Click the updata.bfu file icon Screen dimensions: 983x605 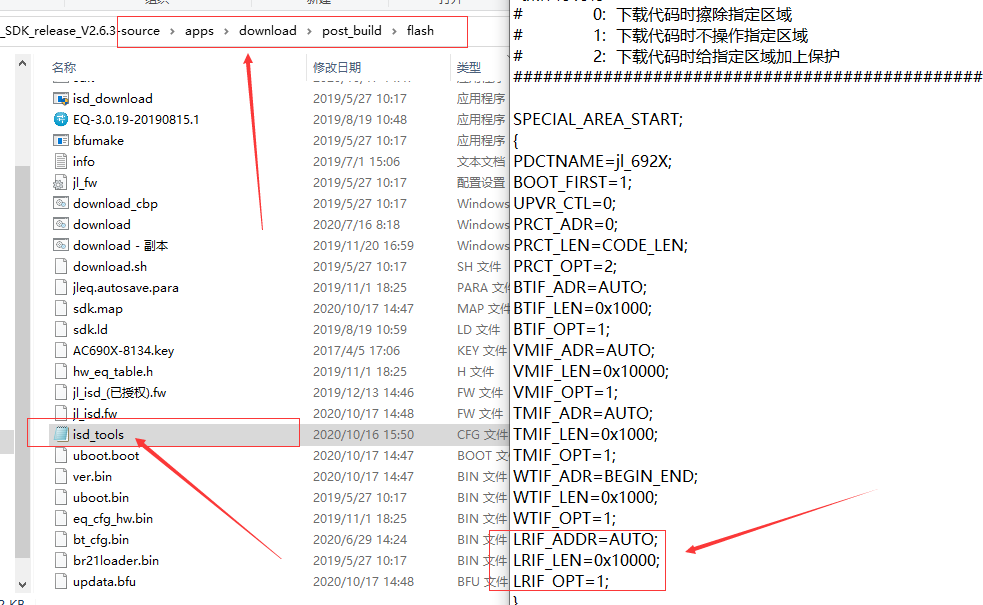61,581
